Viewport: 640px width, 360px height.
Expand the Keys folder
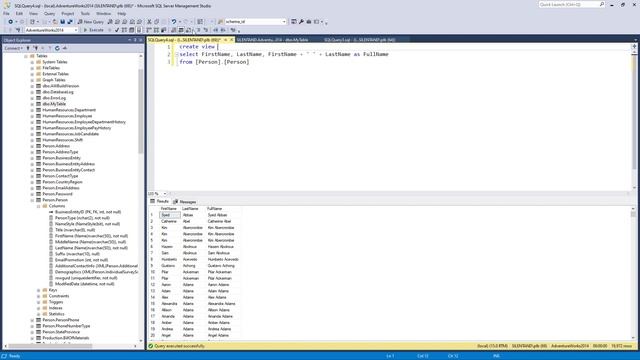pos(39,290)
